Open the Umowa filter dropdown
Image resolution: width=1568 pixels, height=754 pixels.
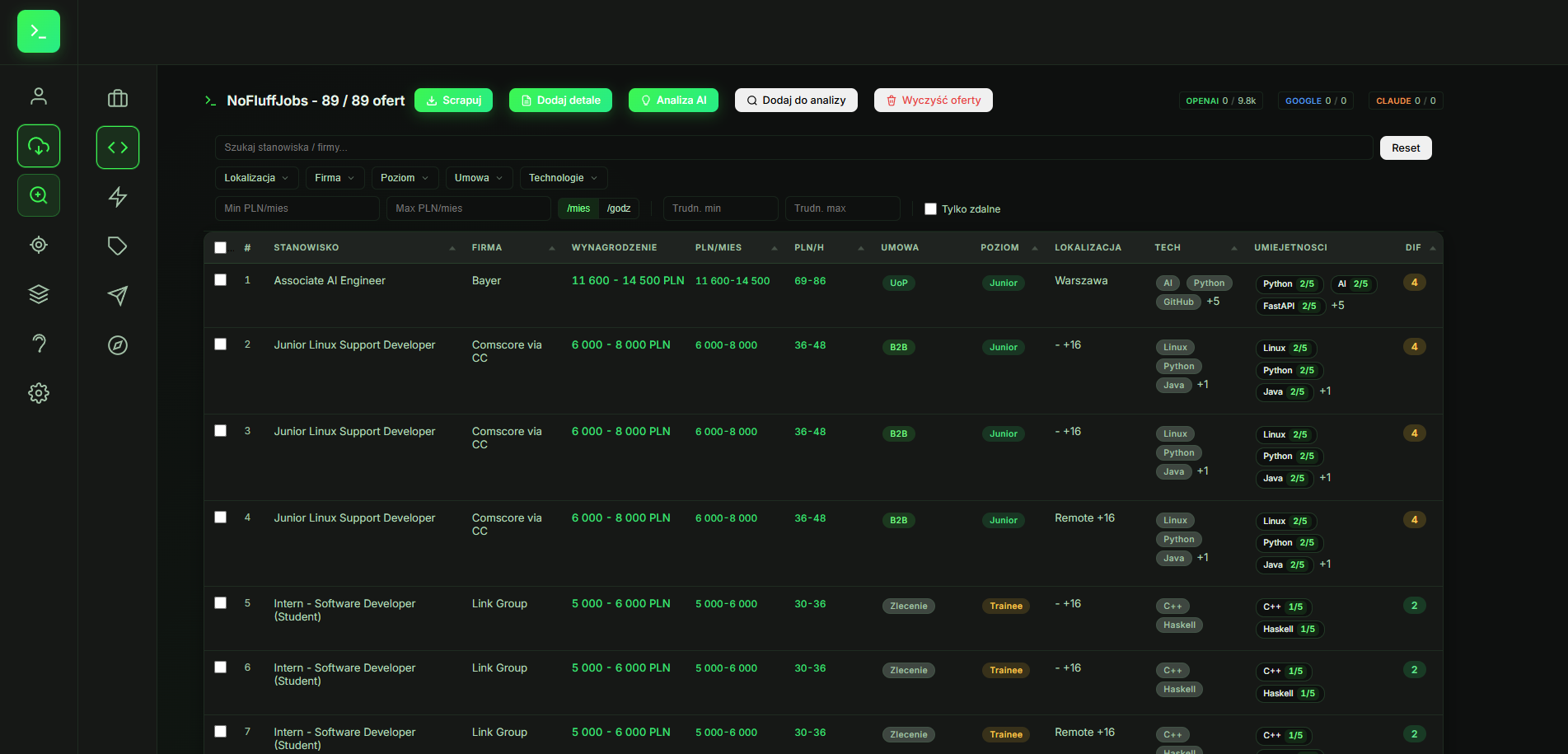(x=479, y=178)
